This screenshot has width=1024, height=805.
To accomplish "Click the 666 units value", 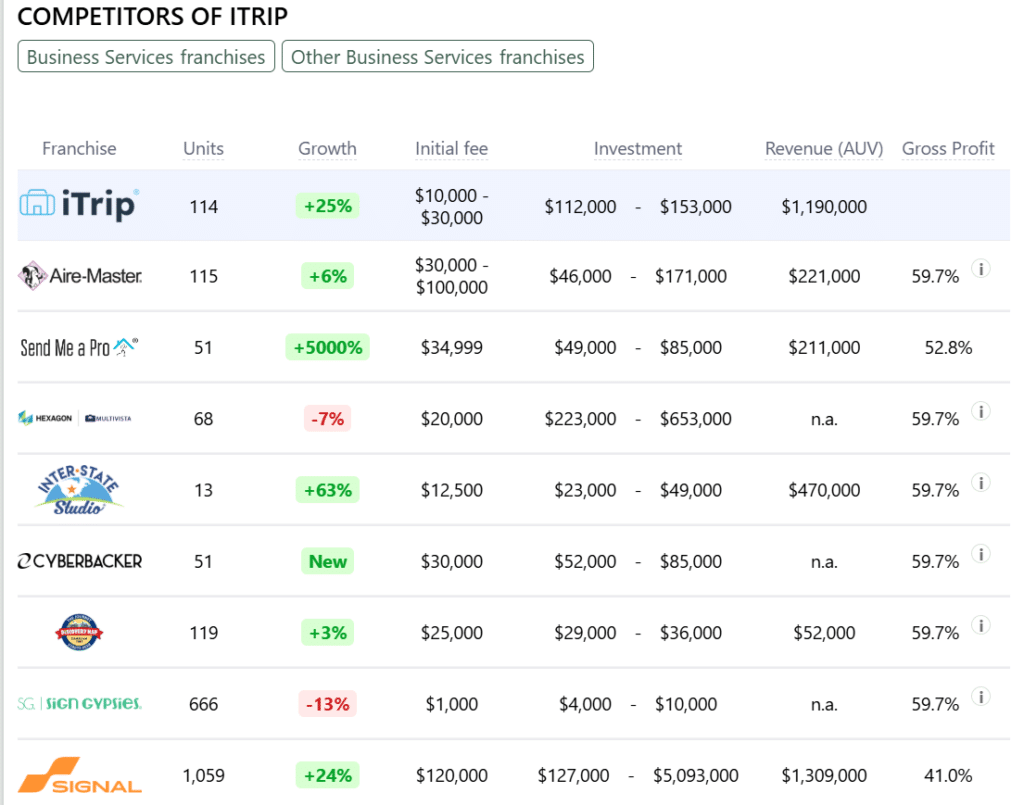I will click(203, 704).
